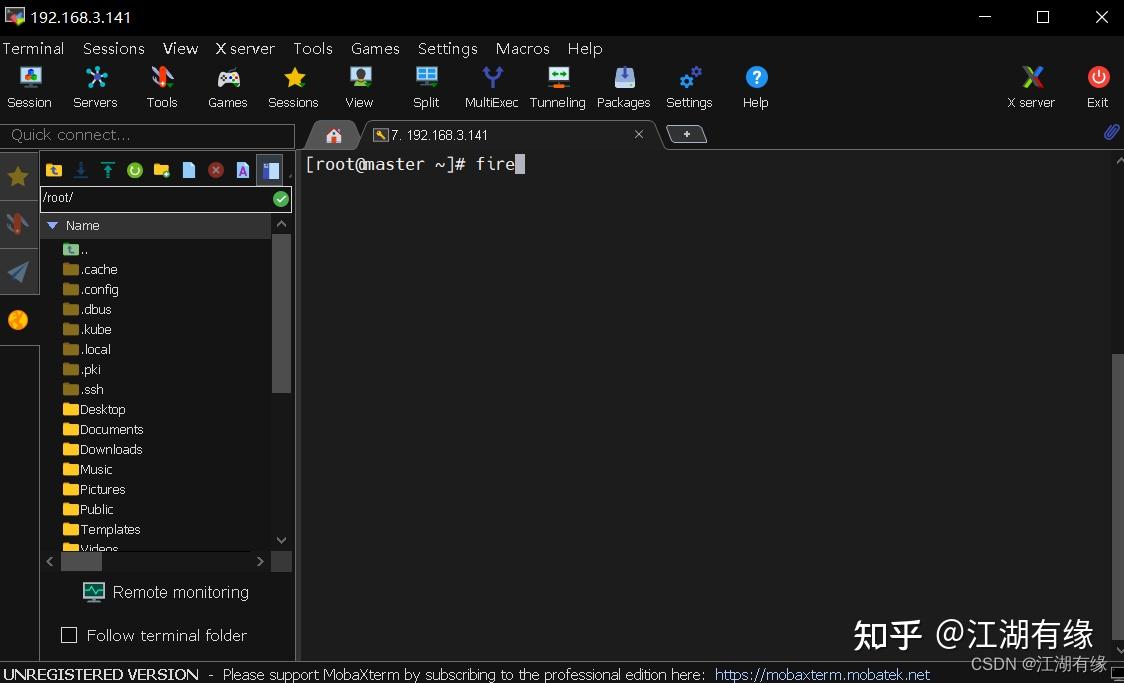Go to parent folder icon in SFTP toolbar
The height and width of the screenshot is (683, 1124).
pyautogui.click(x=54, y=170)
